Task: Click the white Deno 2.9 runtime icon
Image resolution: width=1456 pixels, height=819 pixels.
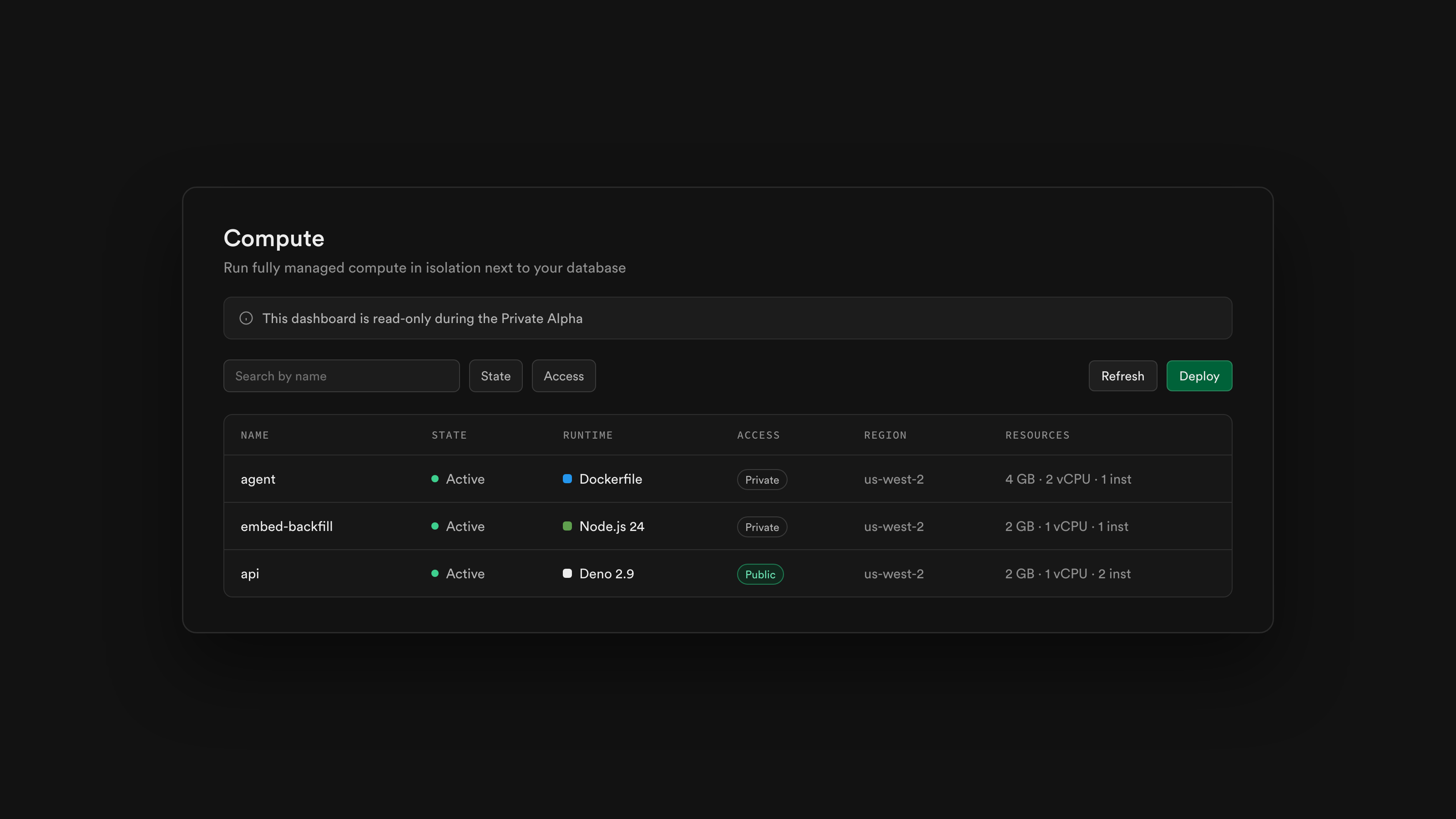Action: [567, 574]
